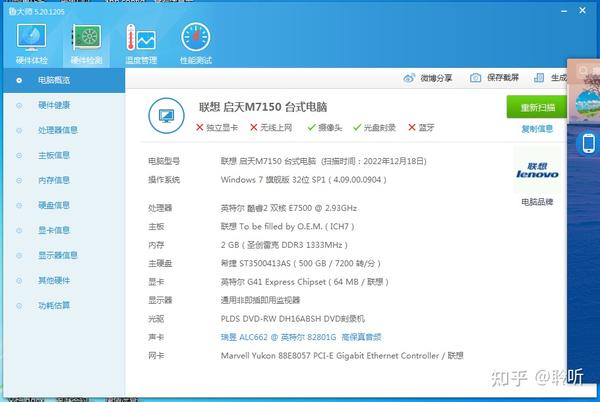This screenshot has height=402, width=600.
Task: Click the 英特尔 酷睿2 双核 E7500 processor value
Action: click(x=289, y=208)
